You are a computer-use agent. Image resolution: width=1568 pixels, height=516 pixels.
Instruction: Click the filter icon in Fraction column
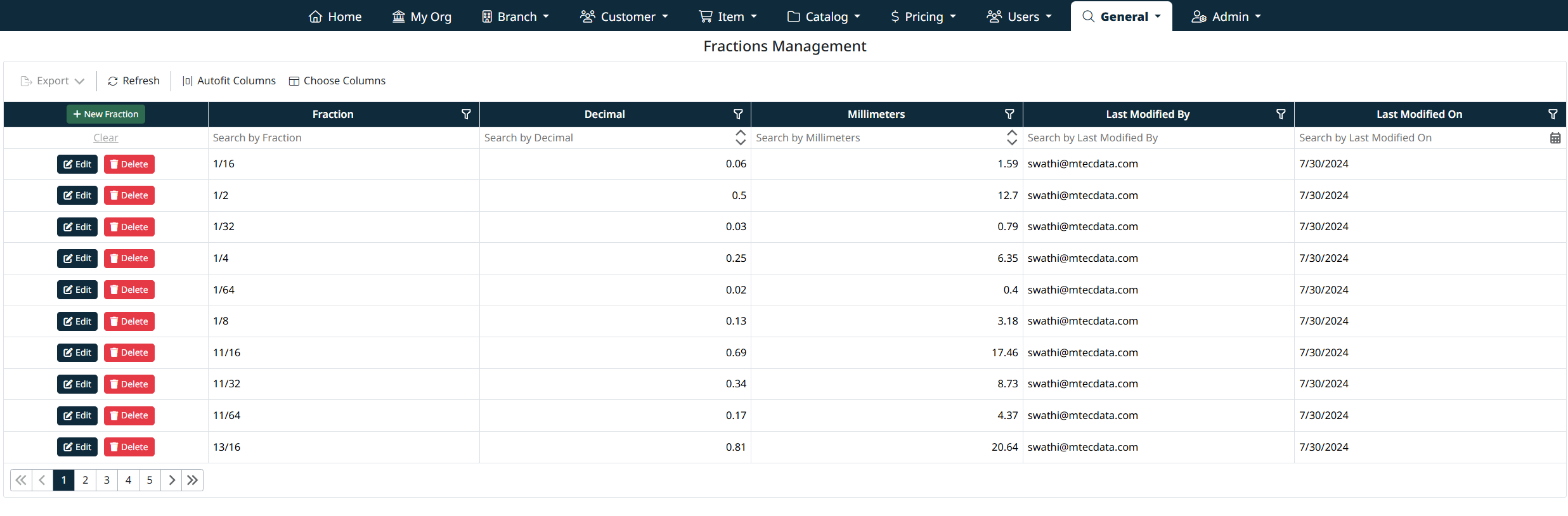[466, 114]
